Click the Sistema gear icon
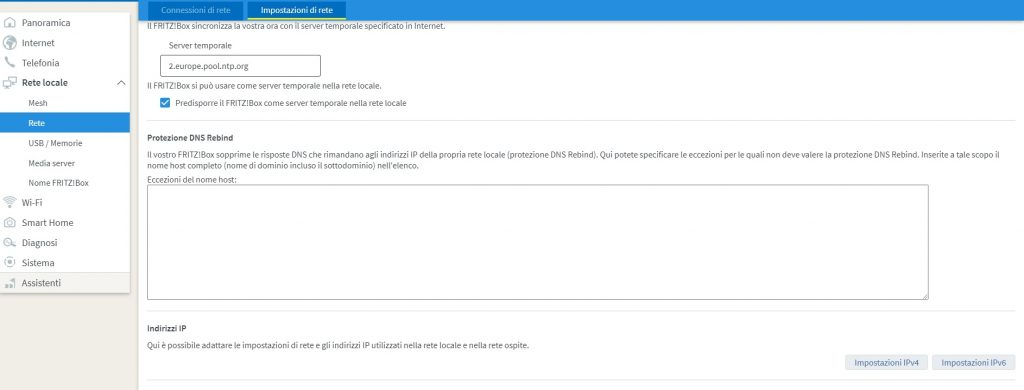 pos(9,263)
